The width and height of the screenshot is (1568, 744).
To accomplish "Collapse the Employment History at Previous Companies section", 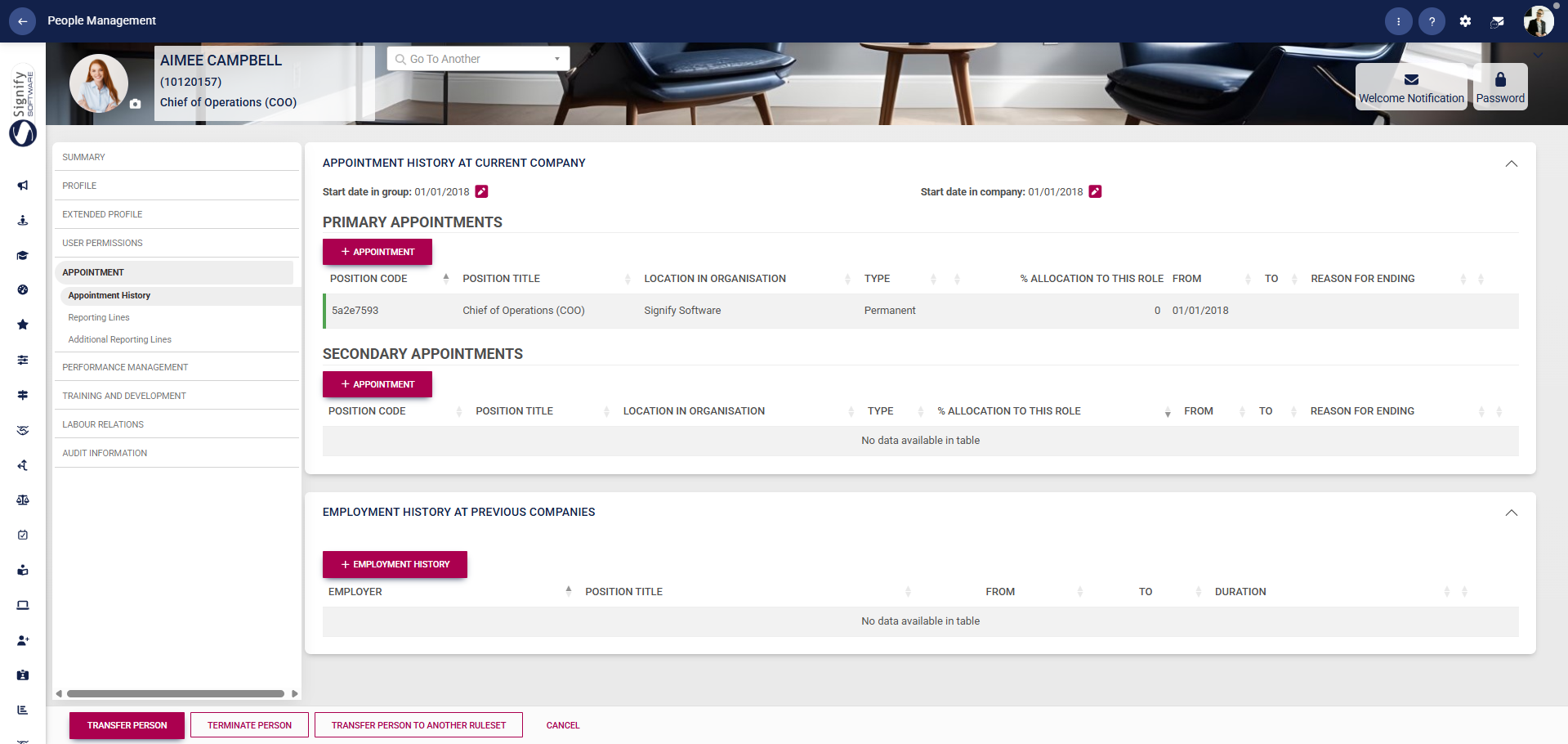I will coord(1510,513).
